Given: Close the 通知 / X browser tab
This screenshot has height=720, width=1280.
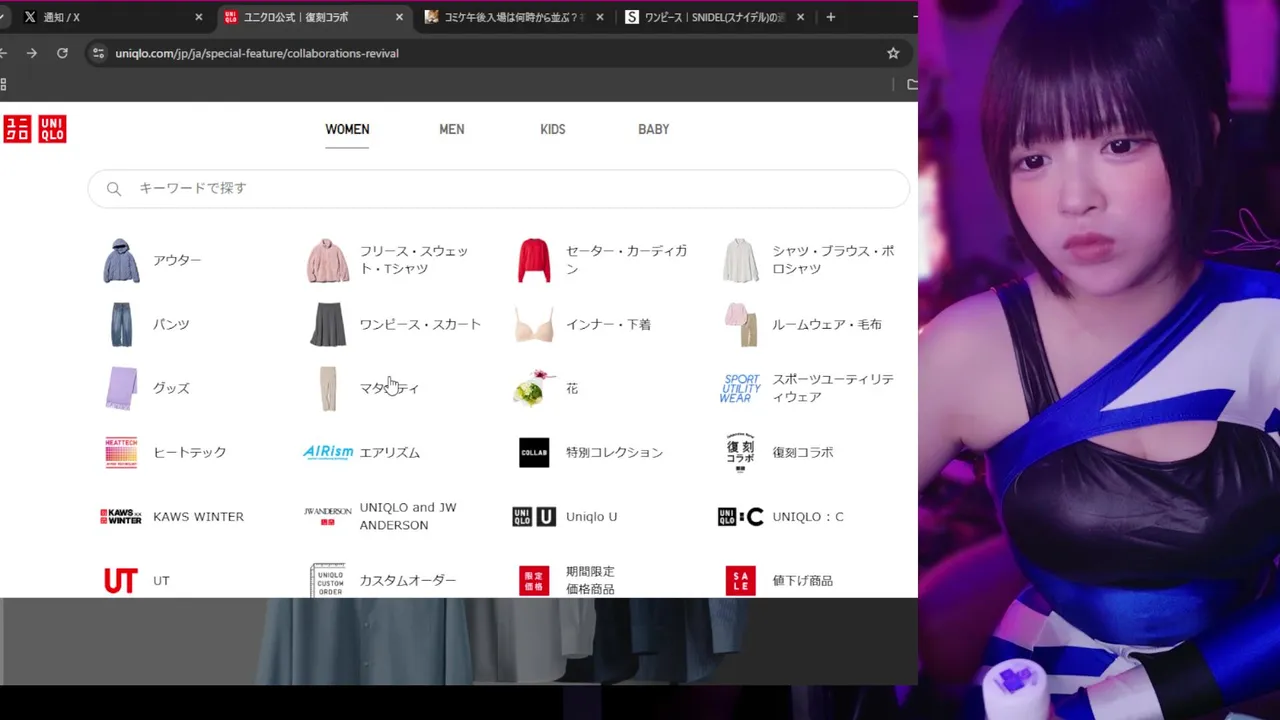Looking at the screenshot, I should (x=199, y=17).
